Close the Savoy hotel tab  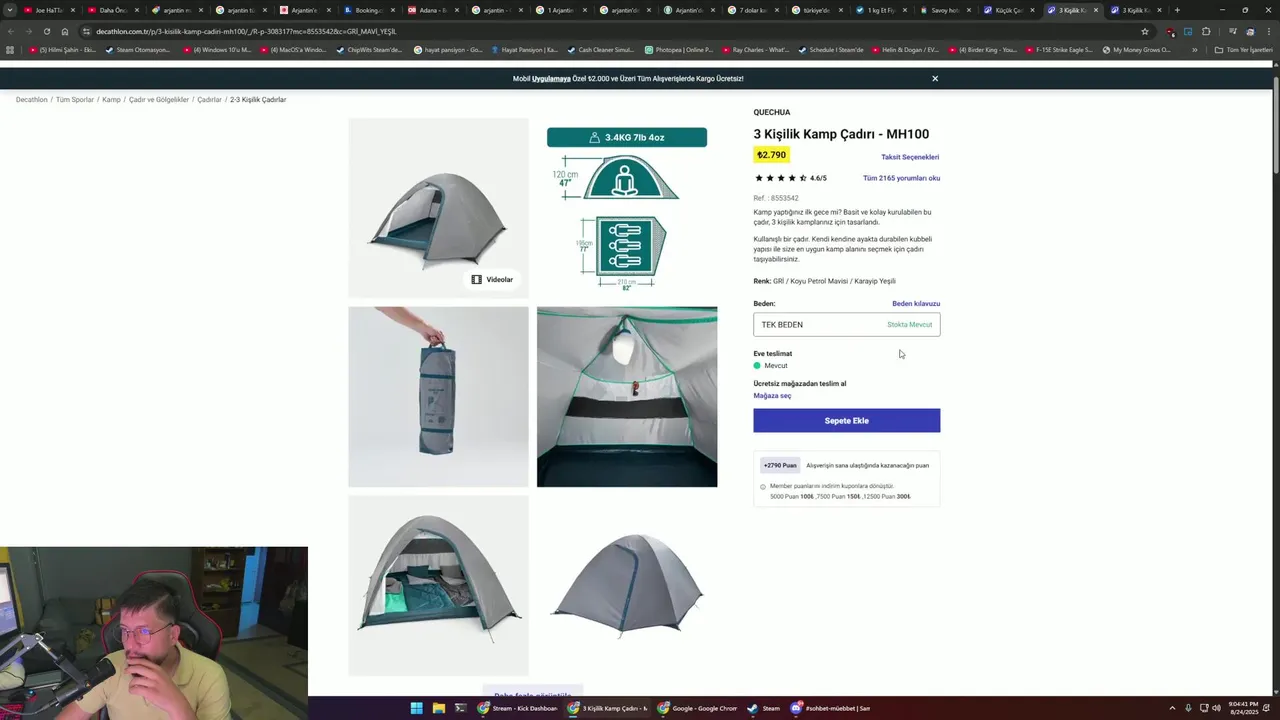click(968, 10)
